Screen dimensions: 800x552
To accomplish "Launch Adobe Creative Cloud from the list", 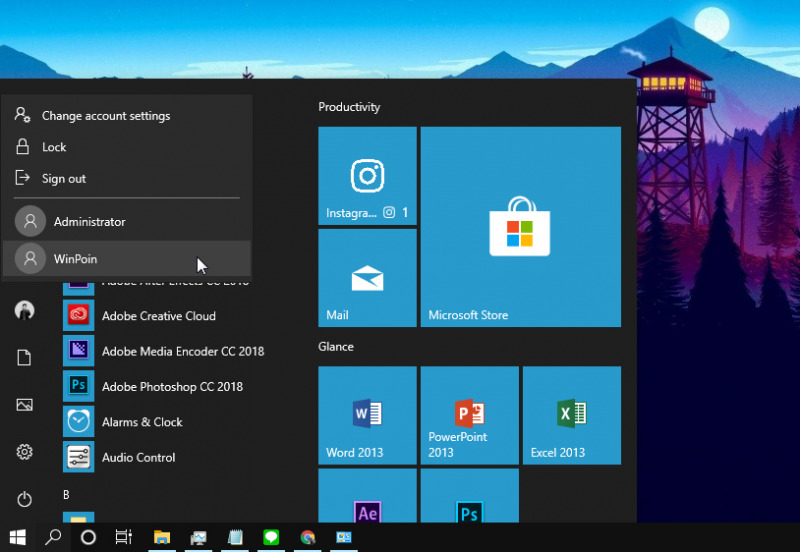I will (159, 316).
